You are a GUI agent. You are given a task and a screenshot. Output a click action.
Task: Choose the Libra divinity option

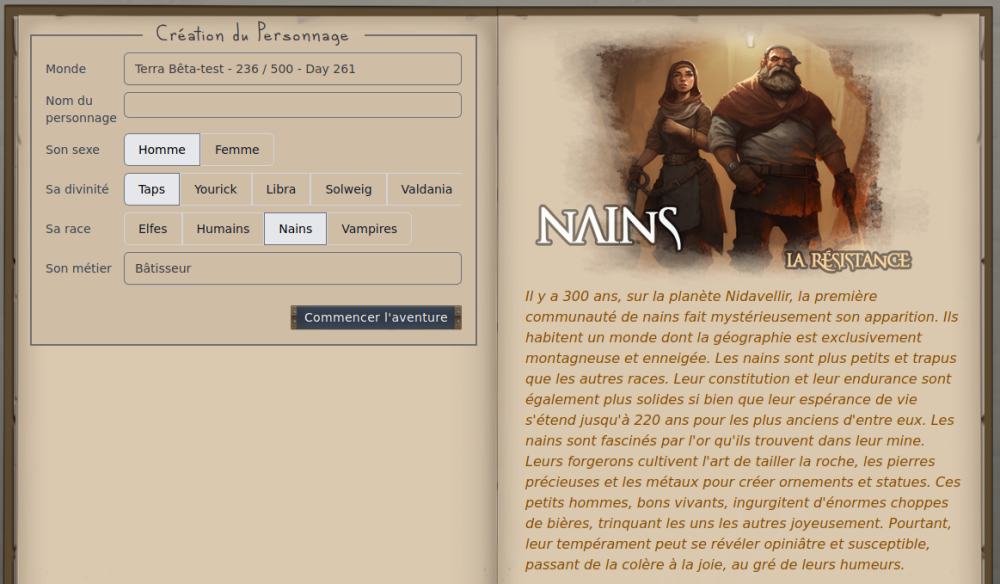(x=281, y=189)
